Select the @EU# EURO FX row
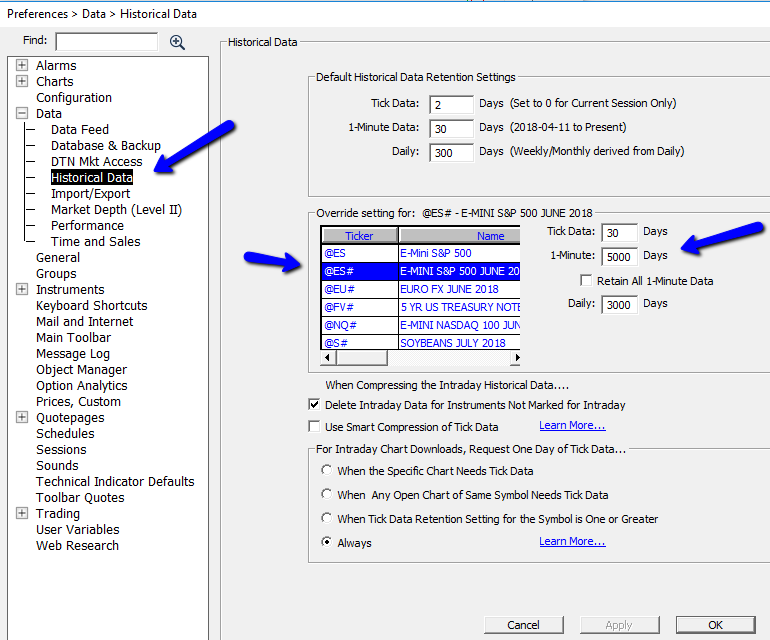 [x=420, y=289]
